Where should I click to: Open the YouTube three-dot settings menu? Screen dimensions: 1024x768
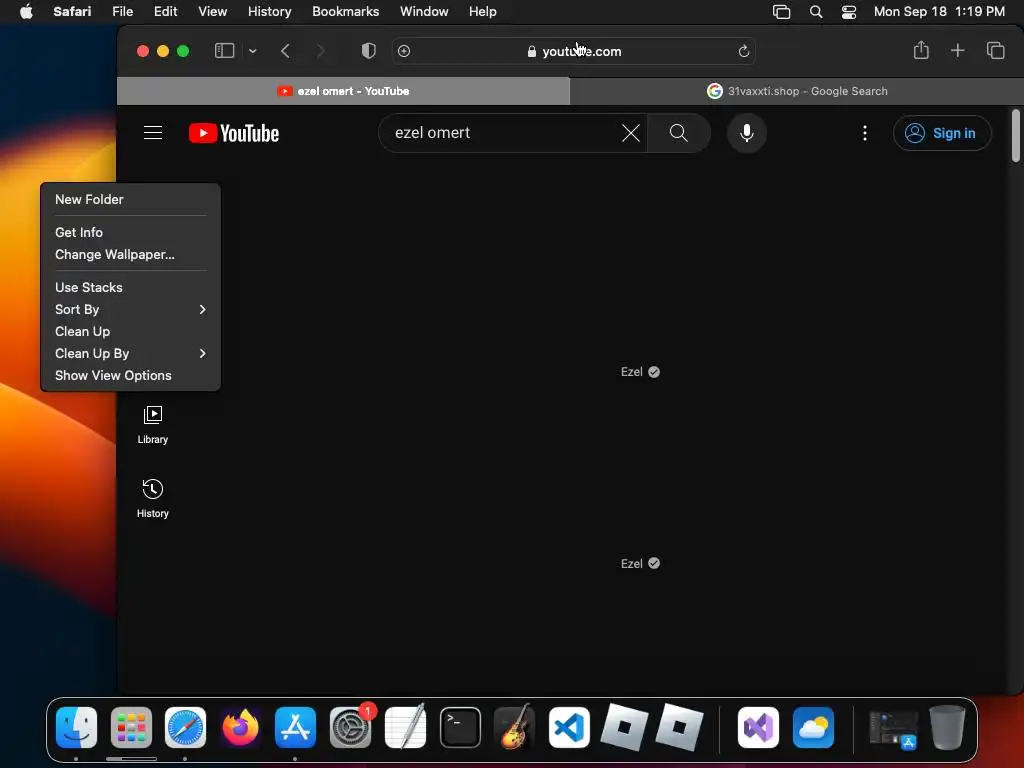865,133
